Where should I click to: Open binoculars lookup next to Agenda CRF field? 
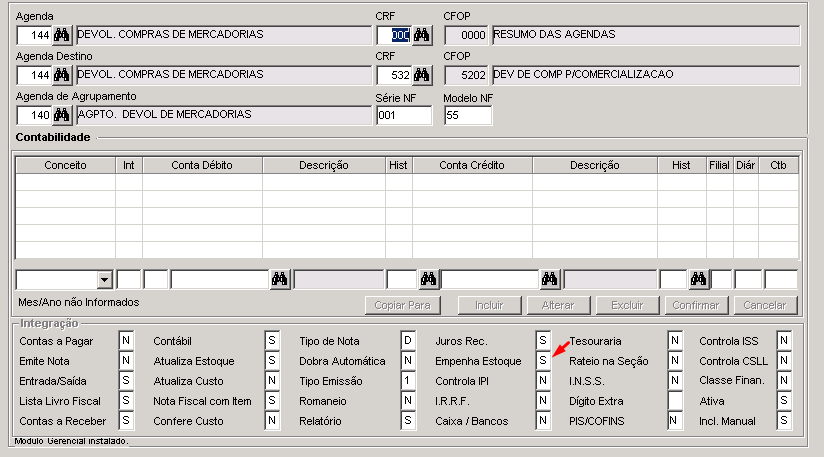pos(421,35)
